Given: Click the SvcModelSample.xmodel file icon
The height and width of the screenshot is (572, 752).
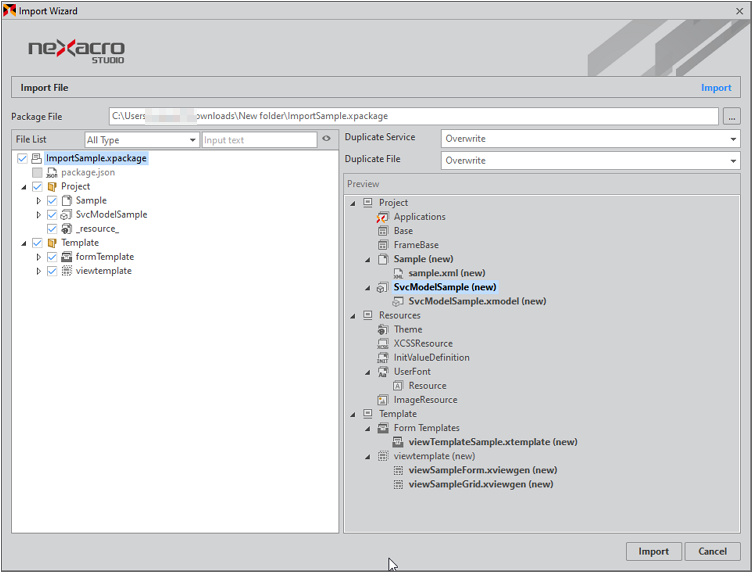Looking at the screenshot, I should tap(398, 301).
